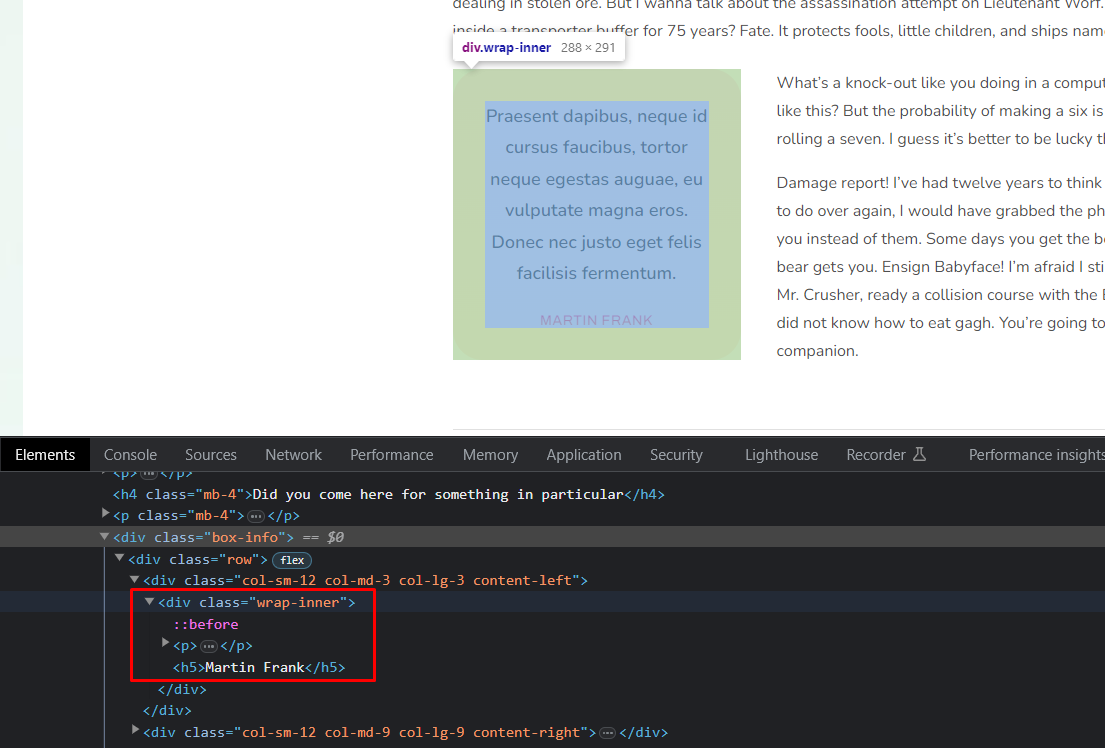The height and width of the screenshot is (748, 1105).
Task: Open the Lighthouse tab
Action: click(x=781, y=455)
